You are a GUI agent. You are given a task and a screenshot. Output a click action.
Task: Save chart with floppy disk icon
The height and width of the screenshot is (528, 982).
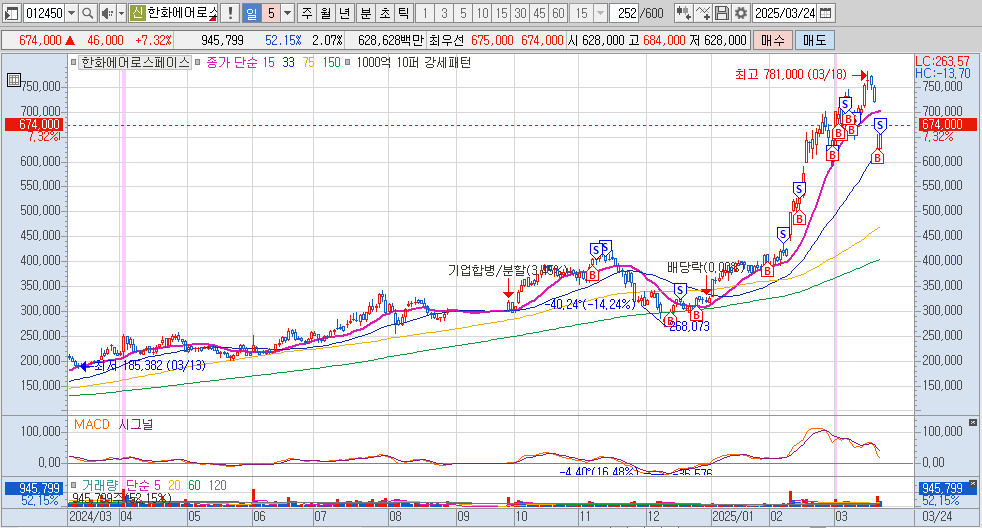point(721,13)
